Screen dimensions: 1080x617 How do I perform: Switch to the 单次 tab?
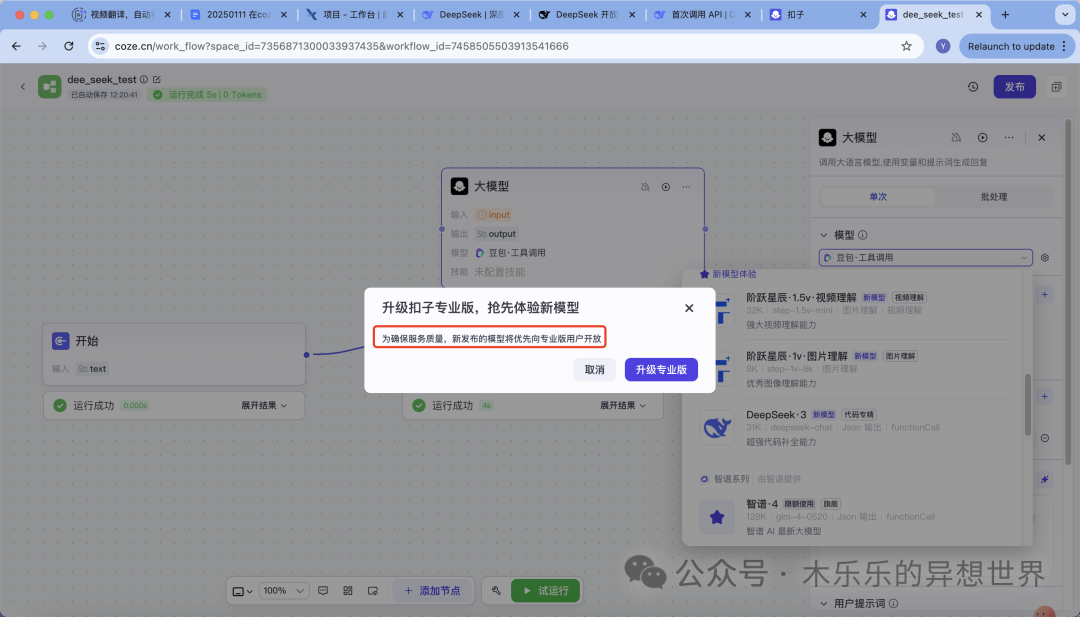coord(878,197)
